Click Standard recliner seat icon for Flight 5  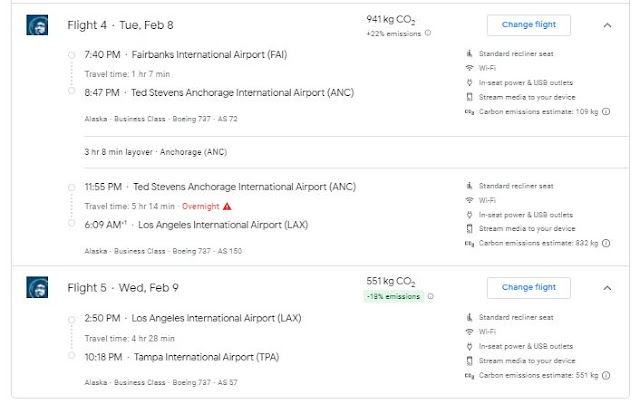coord(469,317)
